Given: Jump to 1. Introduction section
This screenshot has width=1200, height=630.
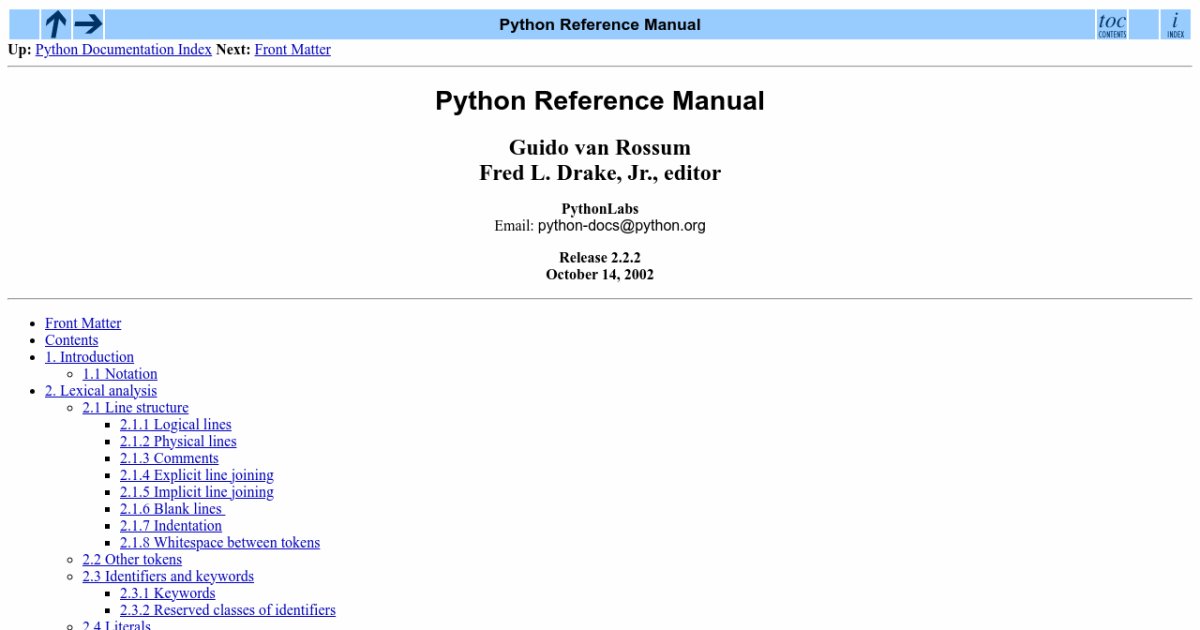Looking at the screenshot, I should pos(89,357).
